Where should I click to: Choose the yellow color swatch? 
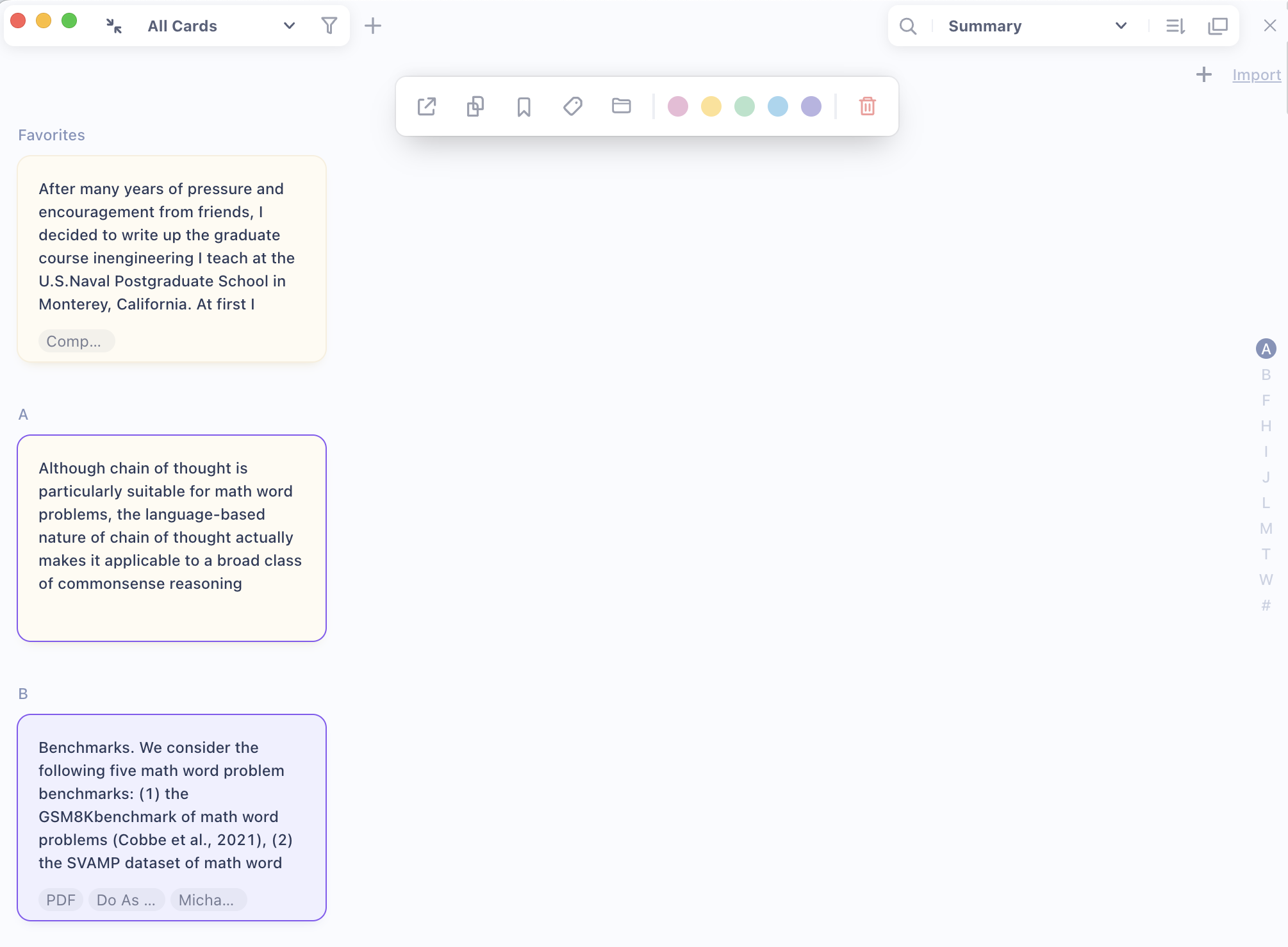point(711,106)
